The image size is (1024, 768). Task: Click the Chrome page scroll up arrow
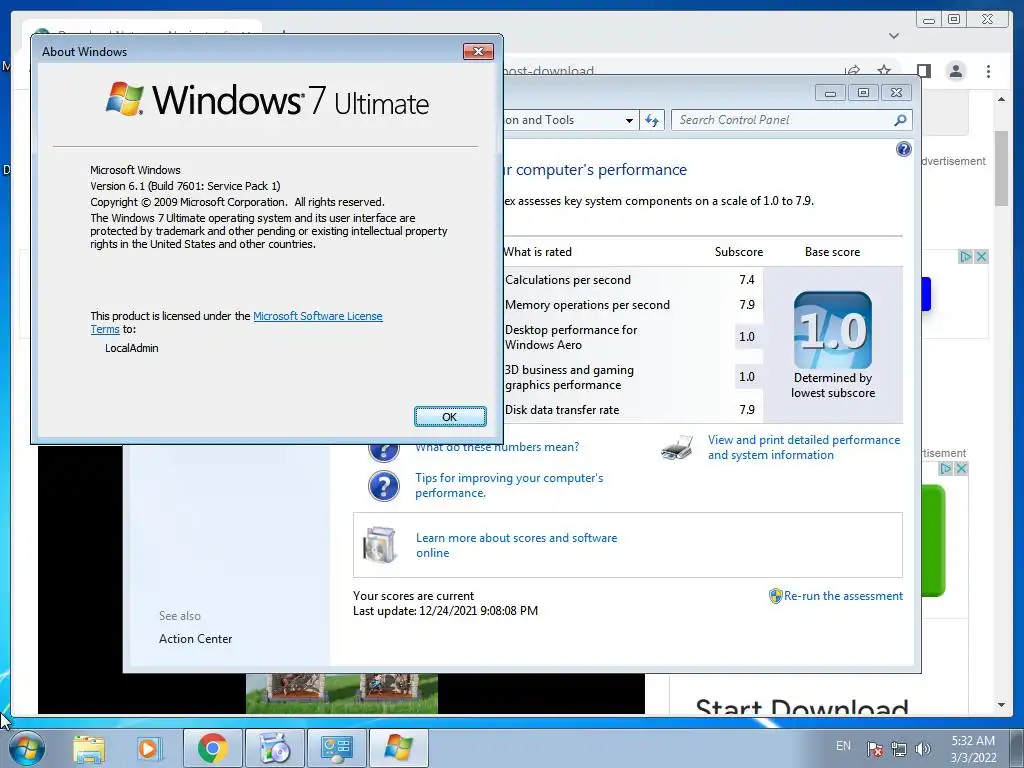(1001, 100)
